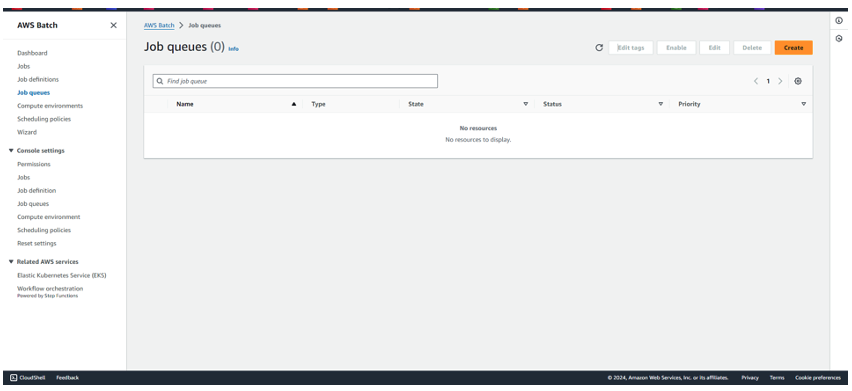Image resolution: width=852 pixels, height=391 pixels.
Task: Open Elastic Kubernetes Service (EKS) link
Action: coord(62,275)
